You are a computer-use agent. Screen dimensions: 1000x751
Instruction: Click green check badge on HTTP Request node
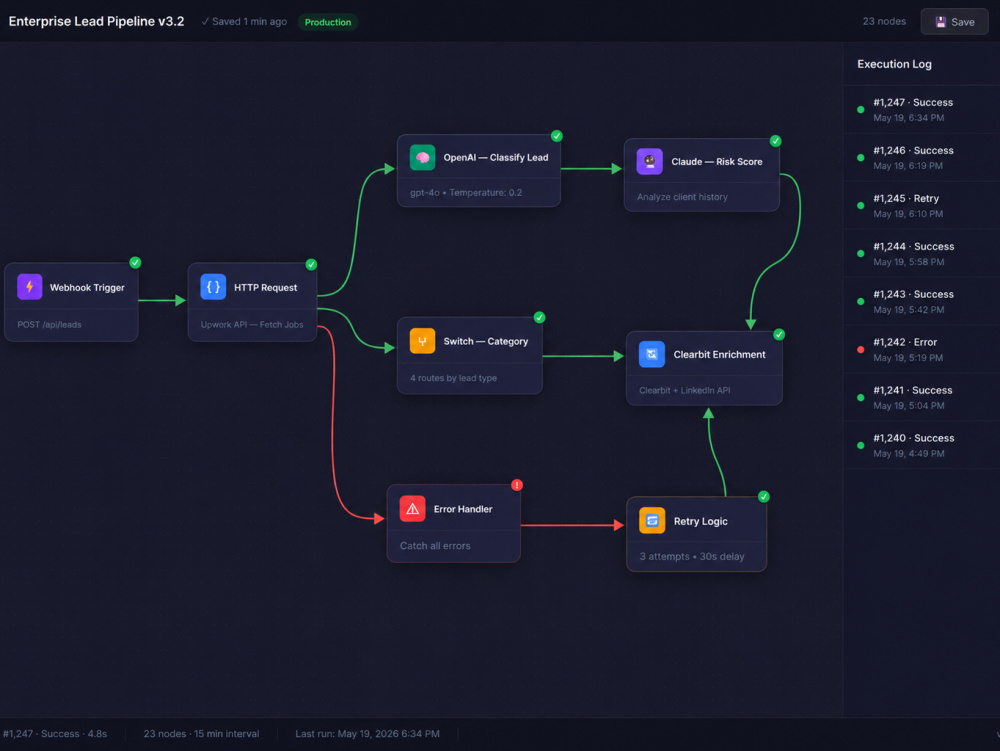(311, 265)
